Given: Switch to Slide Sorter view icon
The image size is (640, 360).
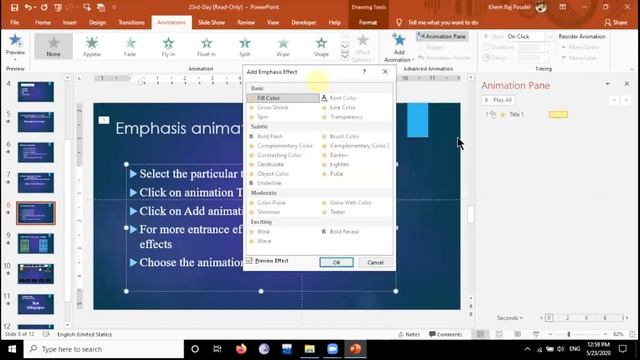Looking at the screenshot, I should point(499,334).
